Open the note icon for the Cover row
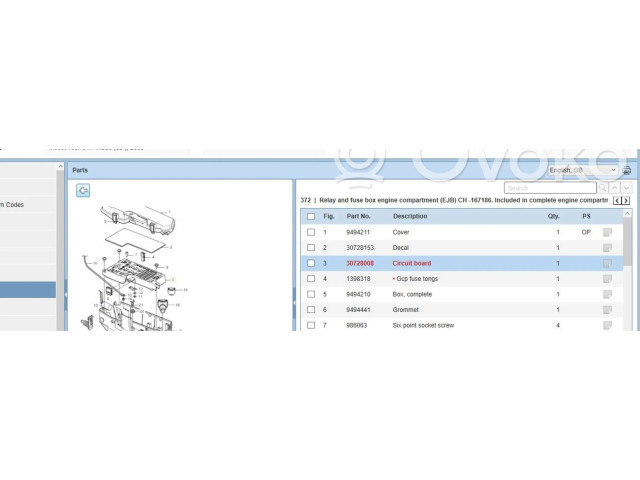640x480 pixels. pos(607,232)
